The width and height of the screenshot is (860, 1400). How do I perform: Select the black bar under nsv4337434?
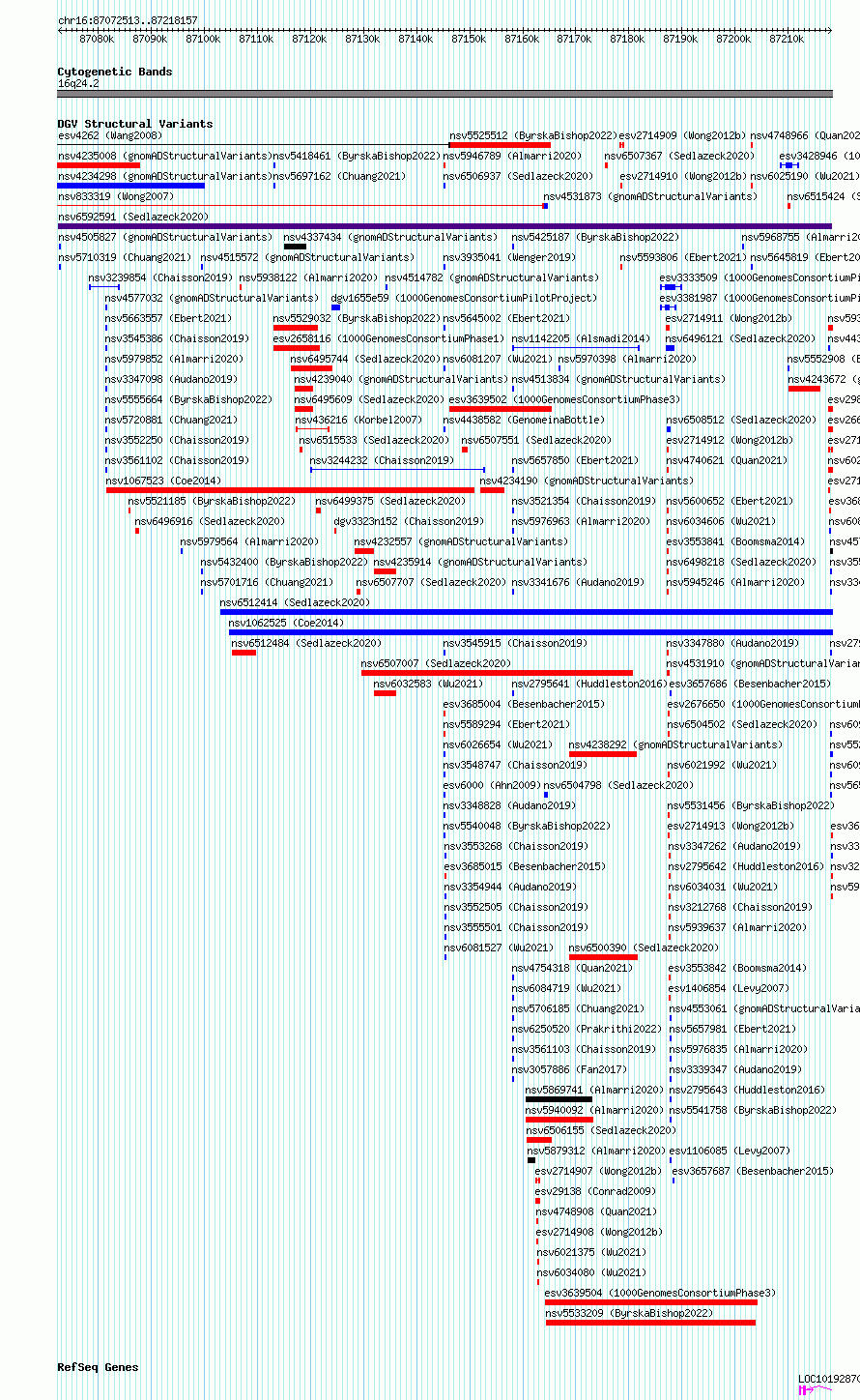click(295, 247)
